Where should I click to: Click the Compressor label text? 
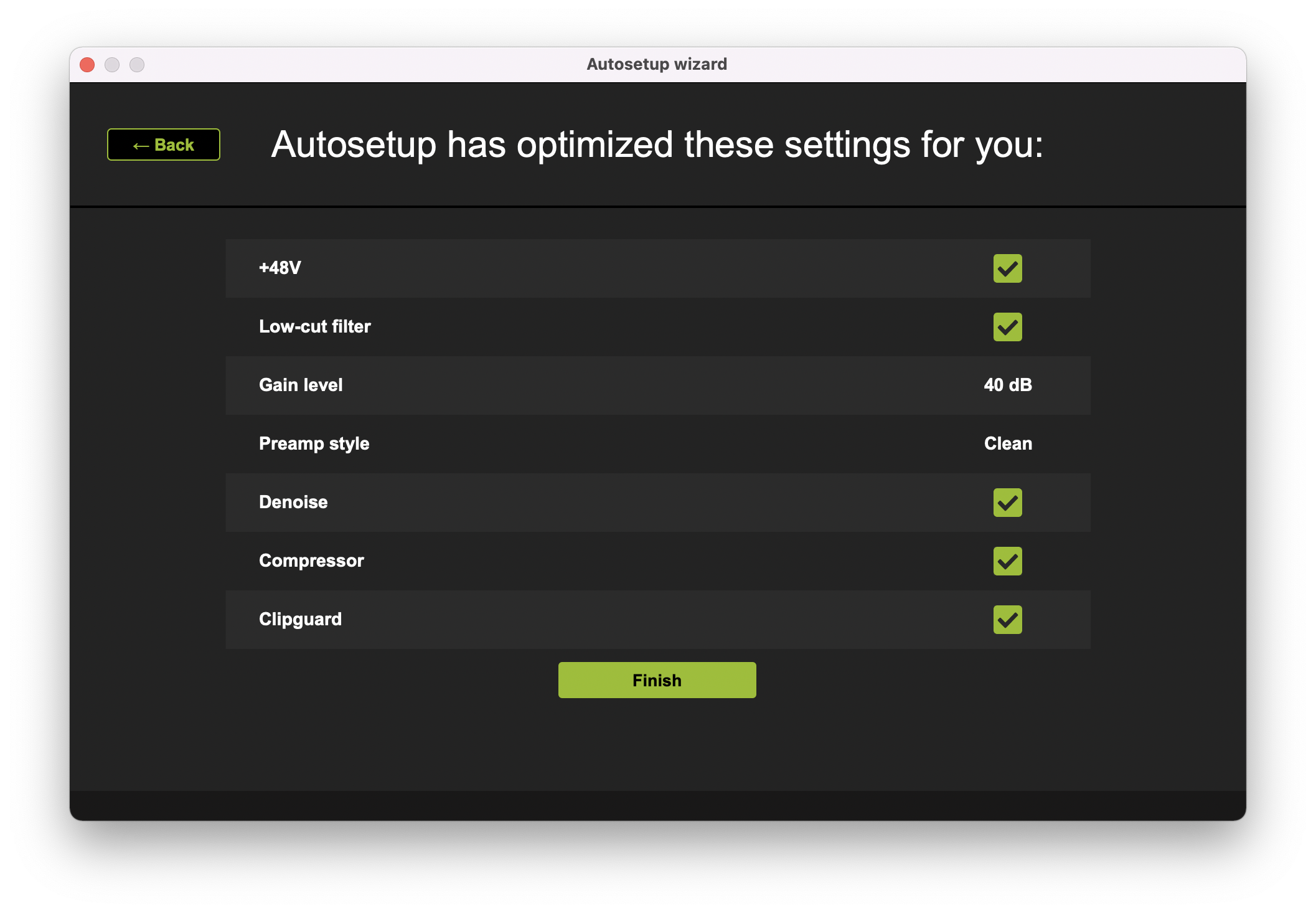(311, 561)
